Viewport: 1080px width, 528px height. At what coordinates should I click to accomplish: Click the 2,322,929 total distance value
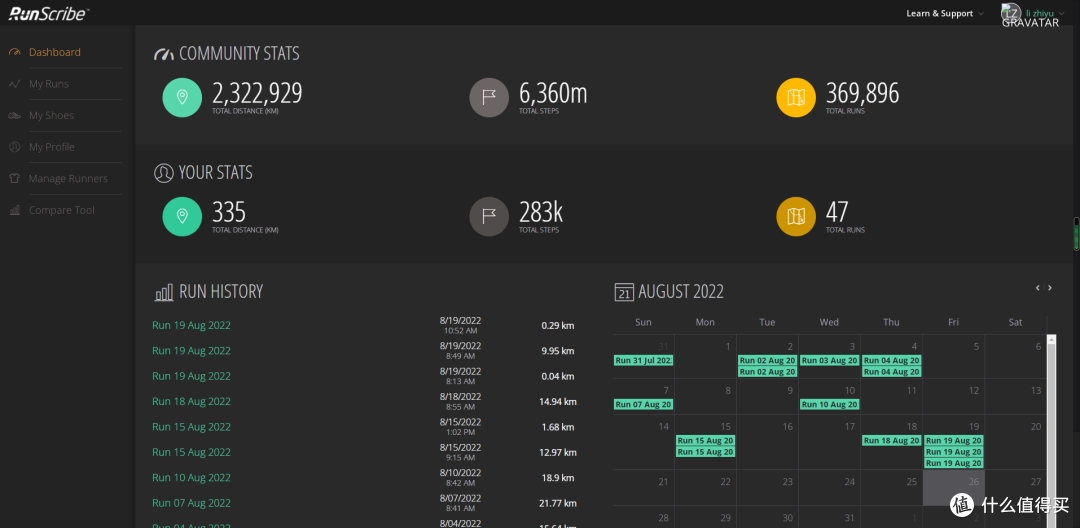257,94
